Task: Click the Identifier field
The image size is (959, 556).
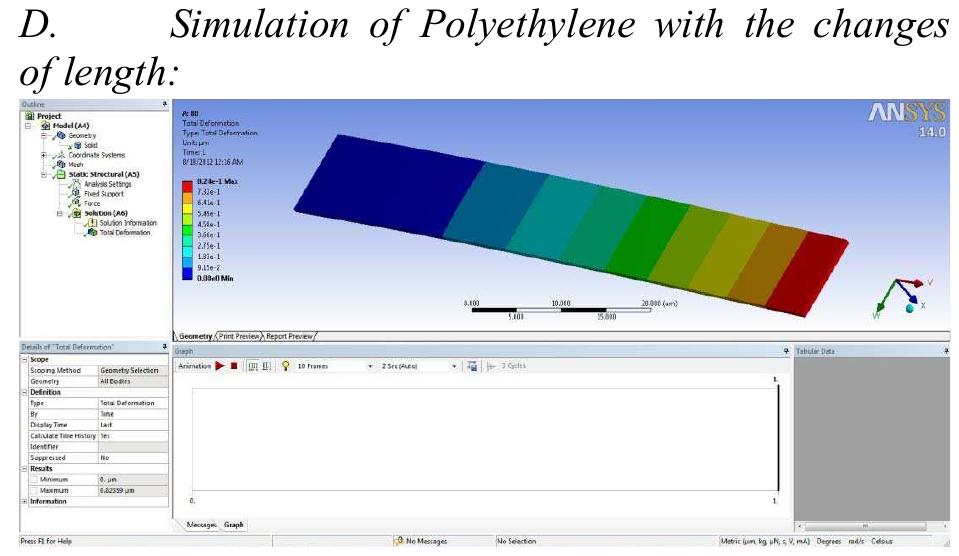Action: [x=133, y=447]
